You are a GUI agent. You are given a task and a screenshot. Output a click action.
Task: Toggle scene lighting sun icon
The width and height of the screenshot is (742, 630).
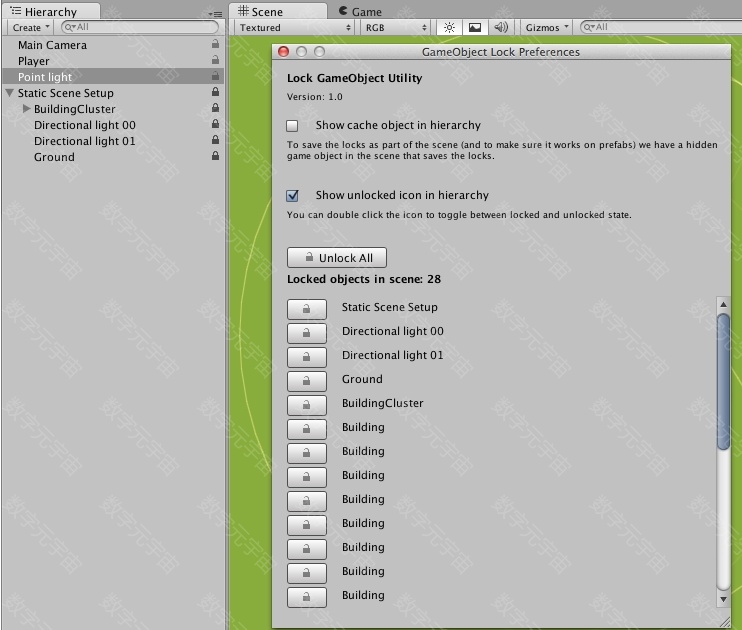pyautogui.click(x=449, y=27)
